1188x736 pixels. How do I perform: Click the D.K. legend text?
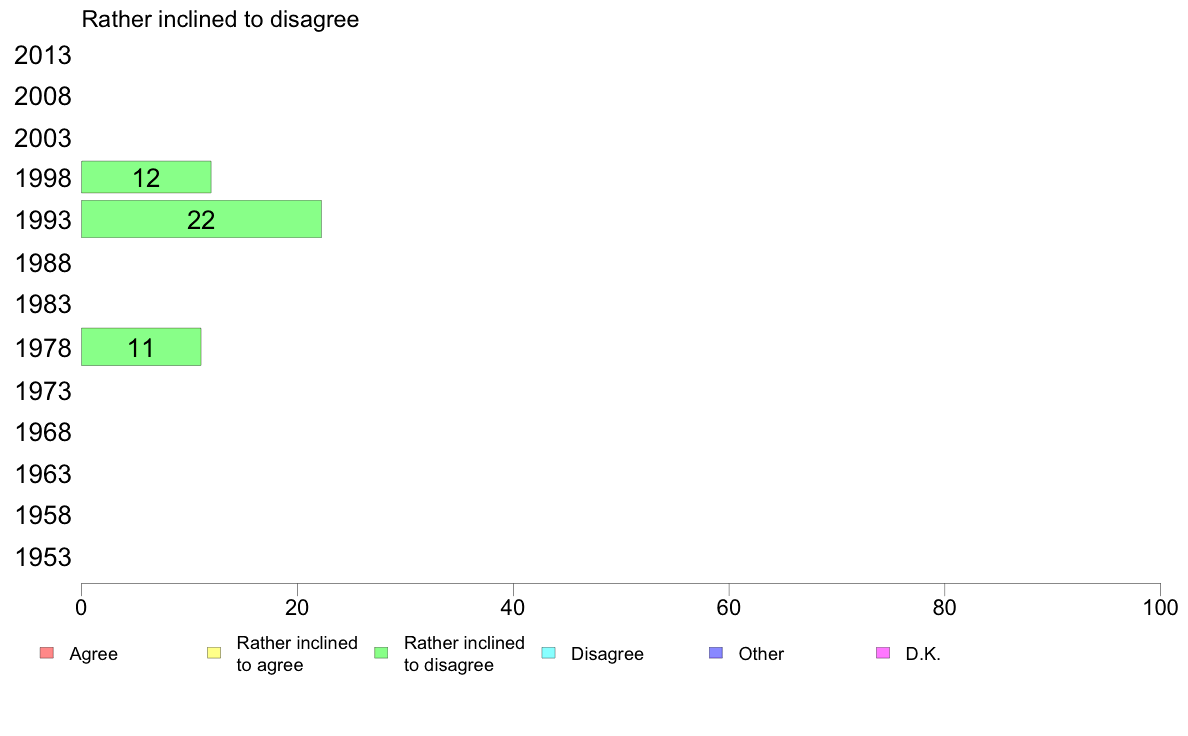(923, 654)
